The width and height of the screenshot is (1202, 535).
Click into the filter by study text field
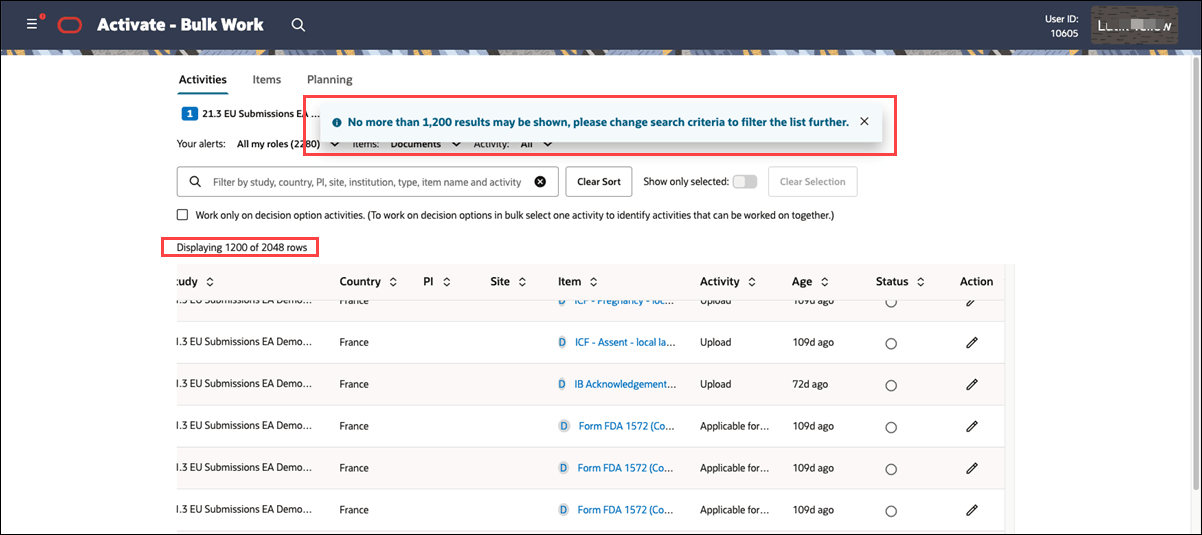point(367,182)
